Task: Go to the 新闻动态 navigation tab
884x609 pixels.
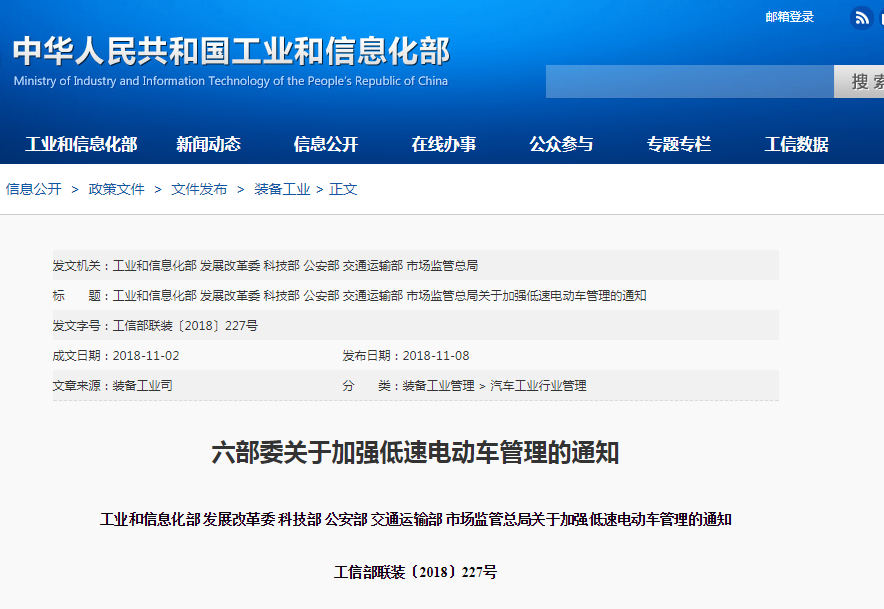Action: click(x=208, y=144)
